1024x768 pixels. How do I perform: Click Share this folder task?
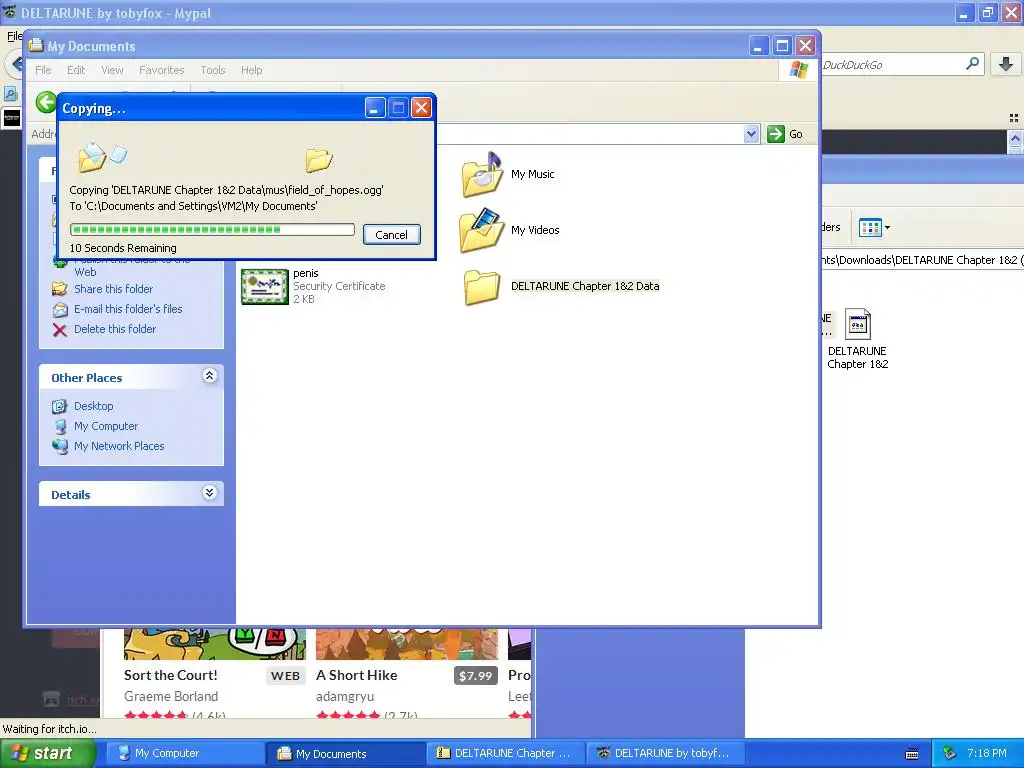[x=113, y=289]
